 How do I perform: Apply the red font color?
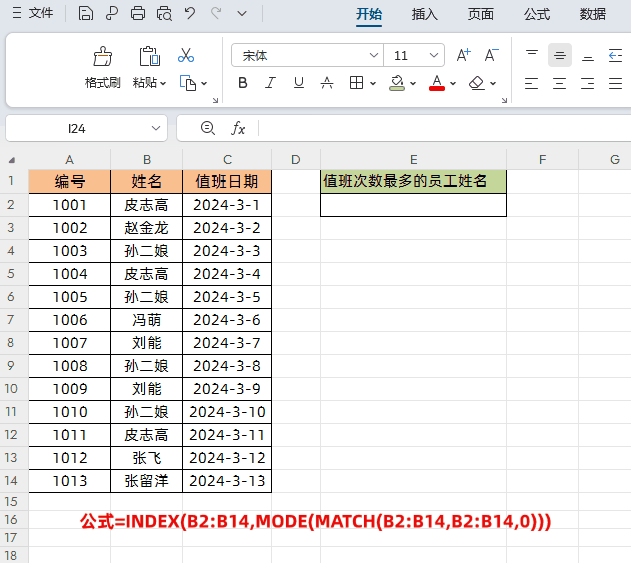click(x=437, y=83)
